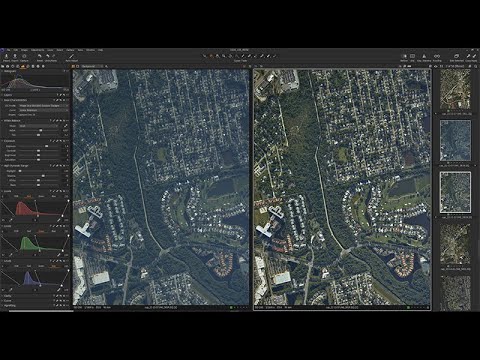This screenshot has height=360, width=480.
Task: Expand the Curve panel
Action: coord(2,301)
